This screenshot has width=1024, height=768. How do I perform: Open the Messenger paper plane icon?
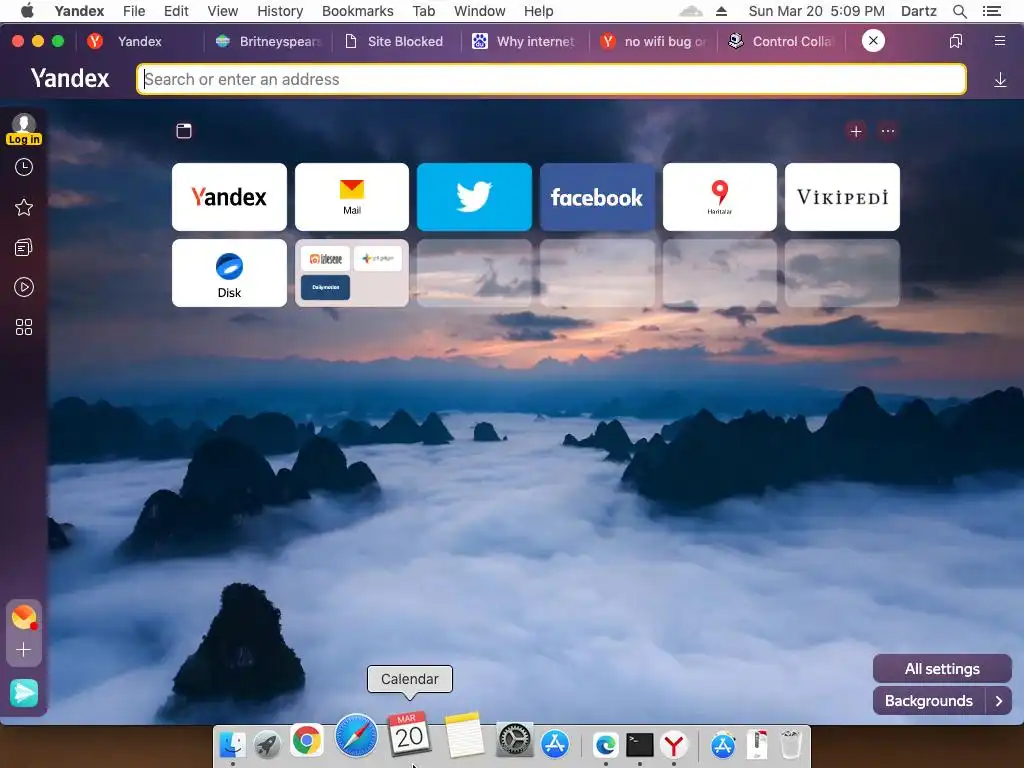click(24, 693)
